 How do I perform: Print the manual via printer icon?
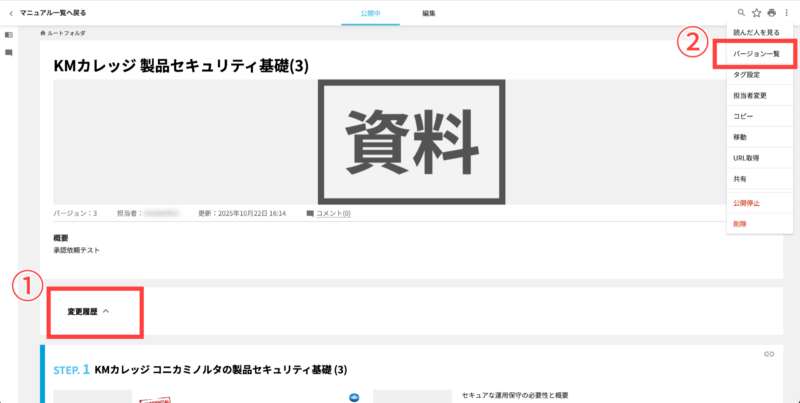(x=771, y=13)
